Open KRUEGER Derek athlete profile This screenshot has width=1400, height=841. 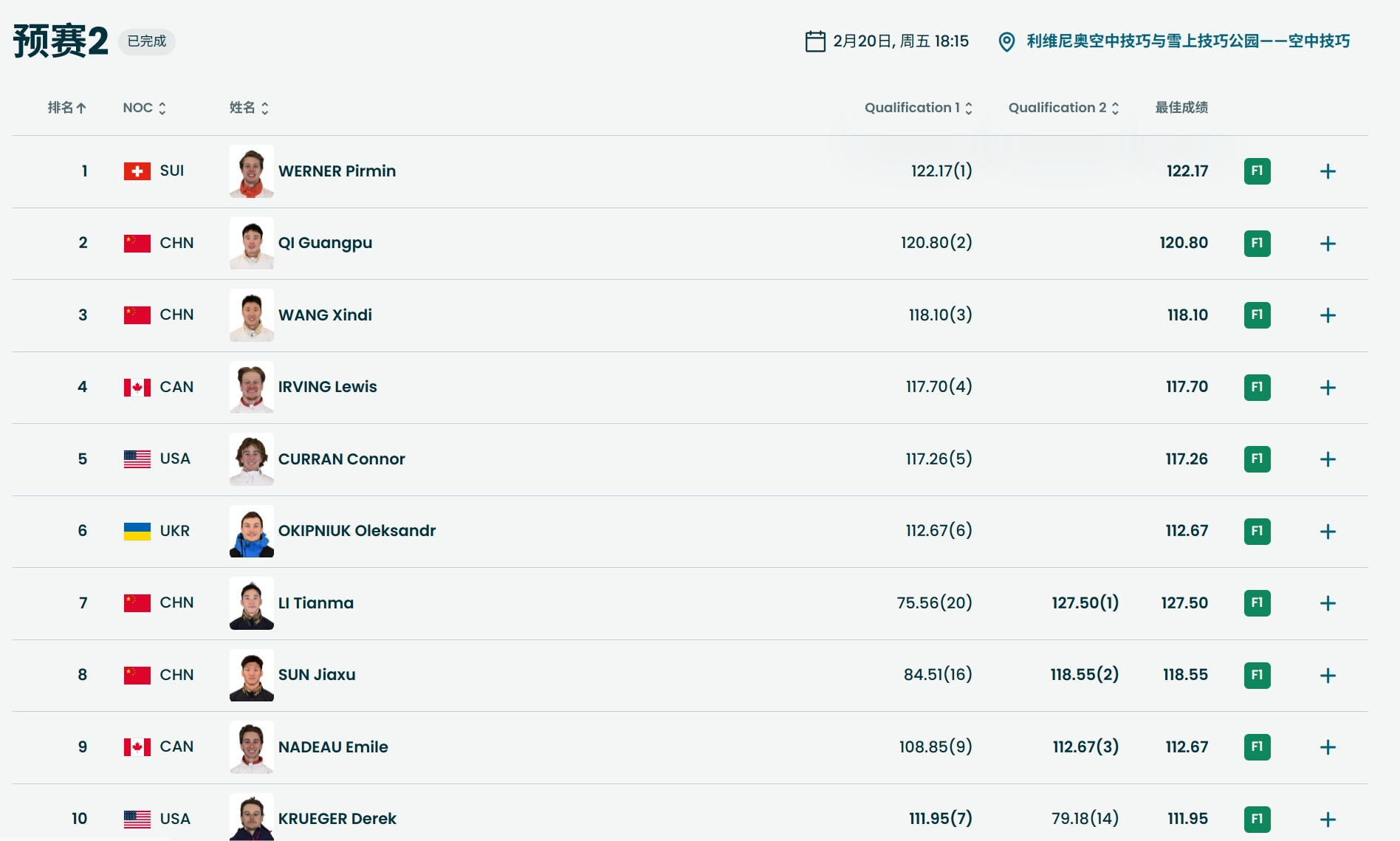pyautogui.click(x=337, y=819)
